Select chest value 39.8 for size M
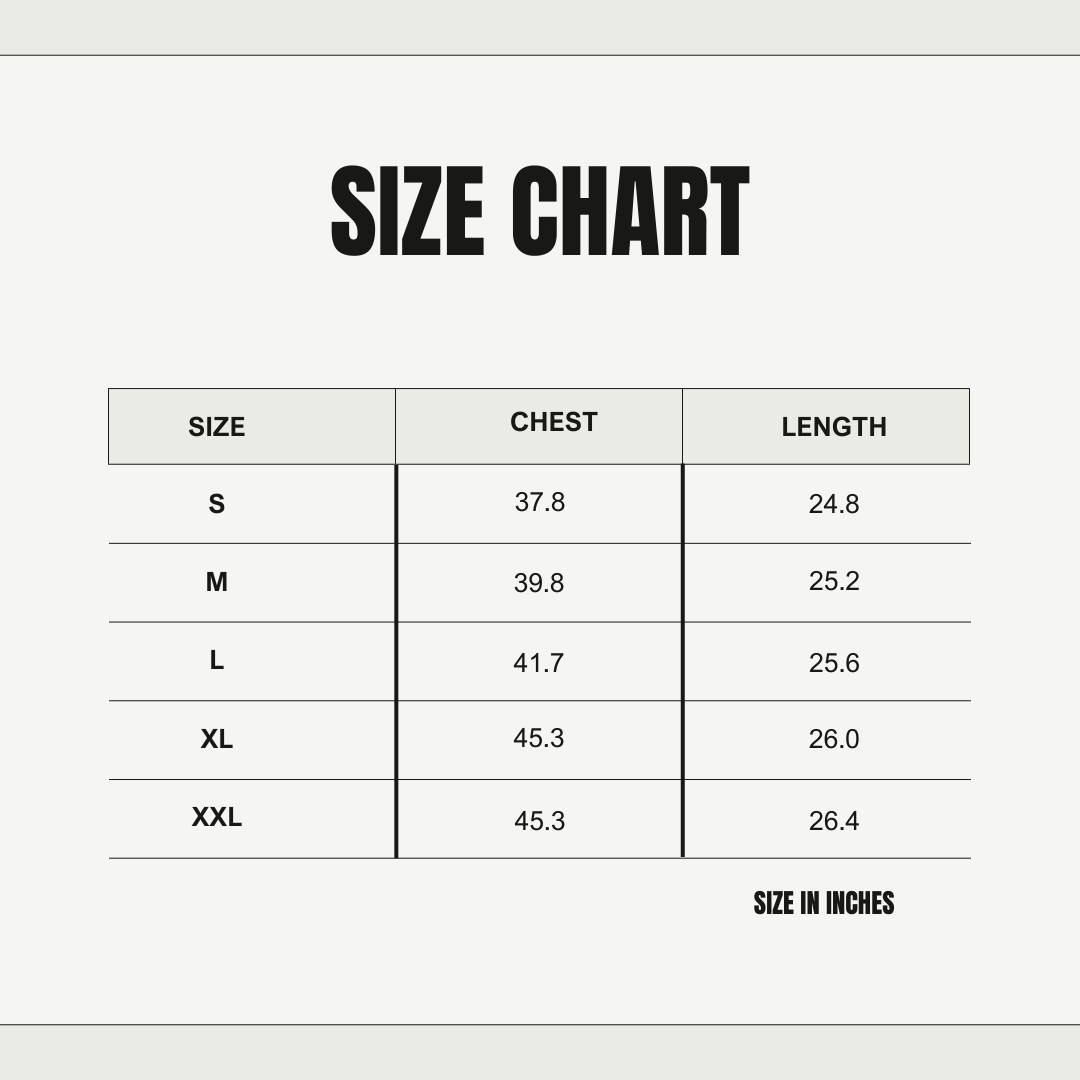Screen dimensions: 1080x1080 point(539,583)
